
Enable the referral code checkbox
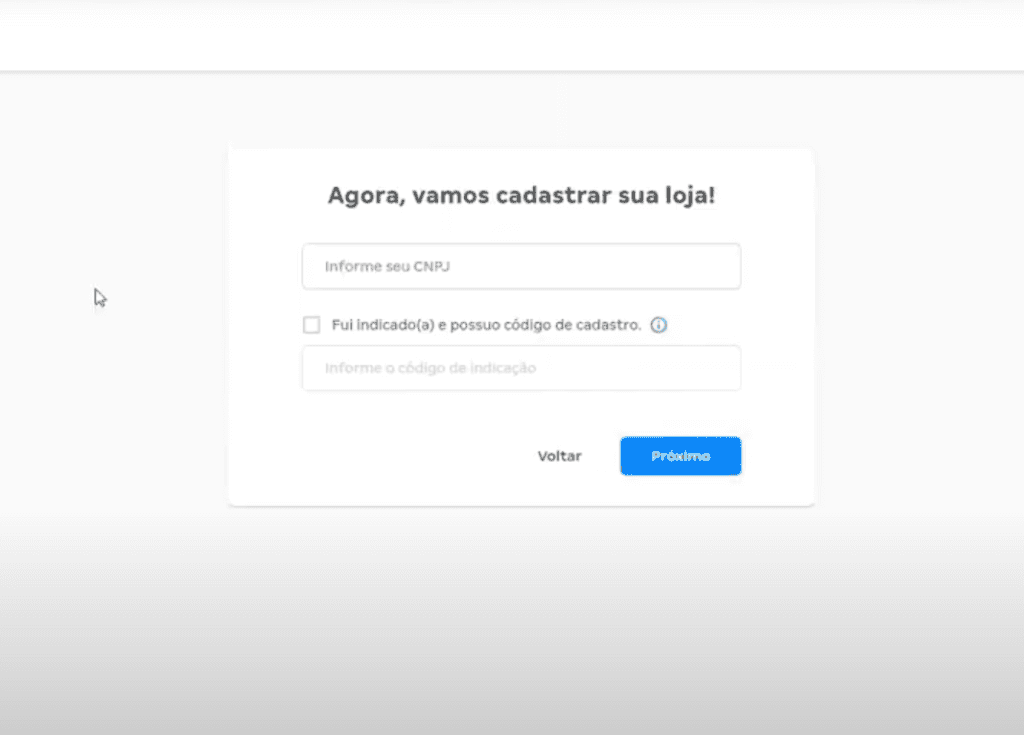click(x=312, y=325)
